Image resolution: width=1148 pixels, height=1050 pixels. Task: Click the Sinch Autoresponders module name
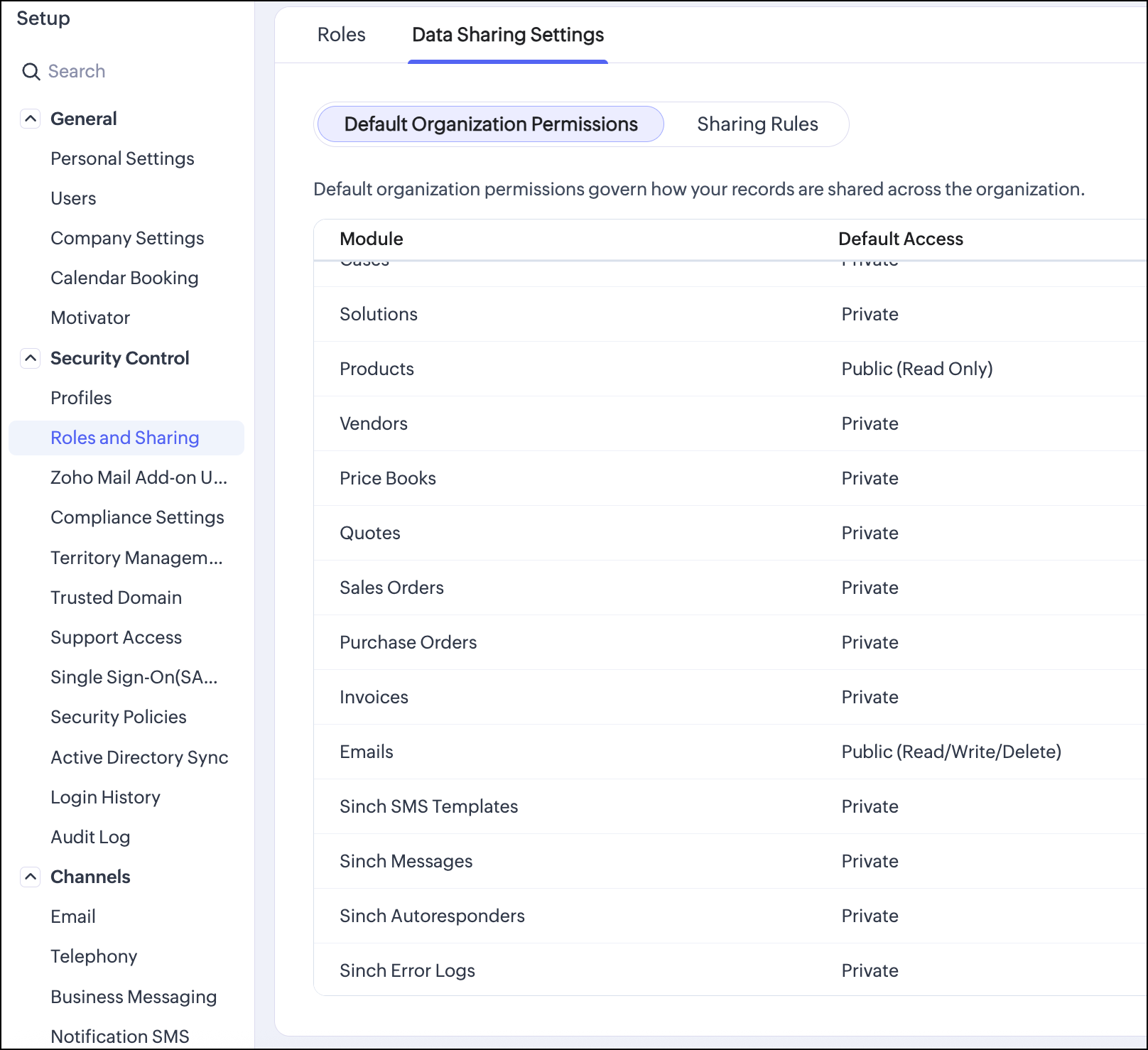click(432, 916)
